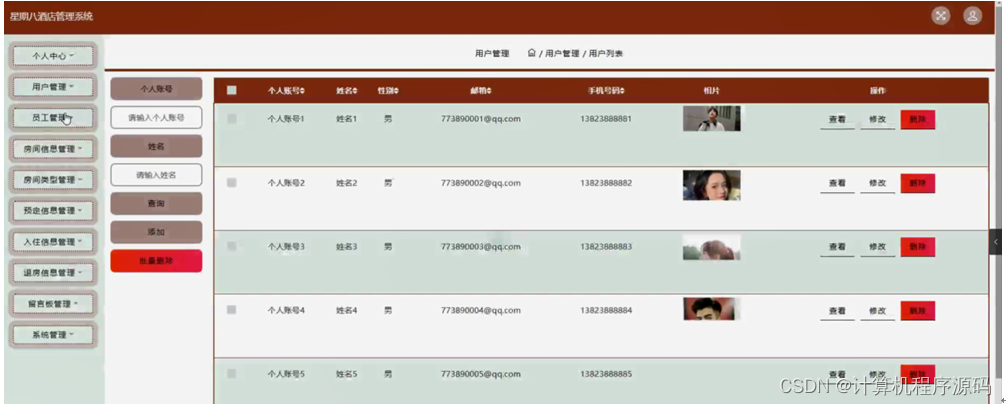Check the box for 个人账号2 row
The width and height of the screenshot is (1006, 405).
pos(232,183)
